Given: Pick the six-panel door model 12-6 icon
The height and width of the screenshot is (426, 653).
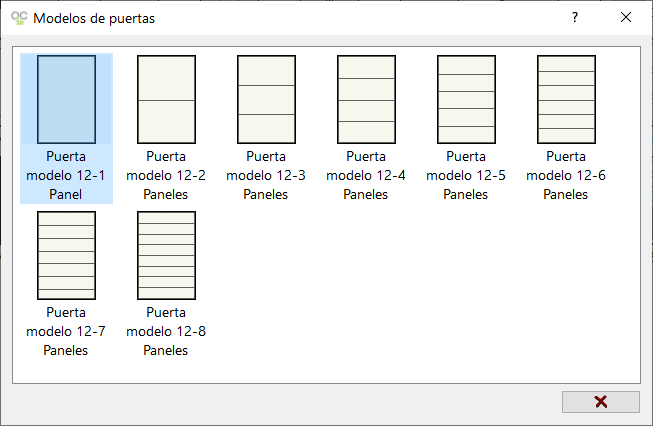Looking at the screenshot, I should [x=566, y=100].
